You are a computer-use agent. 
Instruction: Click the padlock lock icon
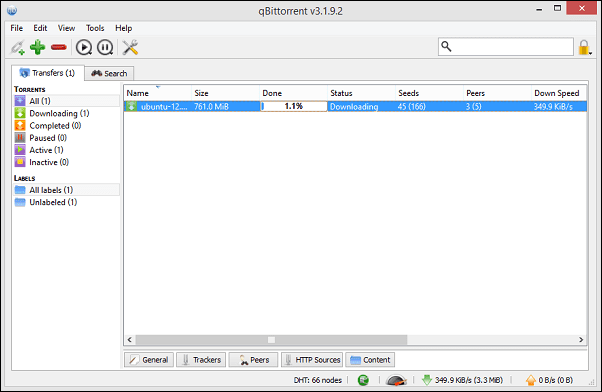584,47
